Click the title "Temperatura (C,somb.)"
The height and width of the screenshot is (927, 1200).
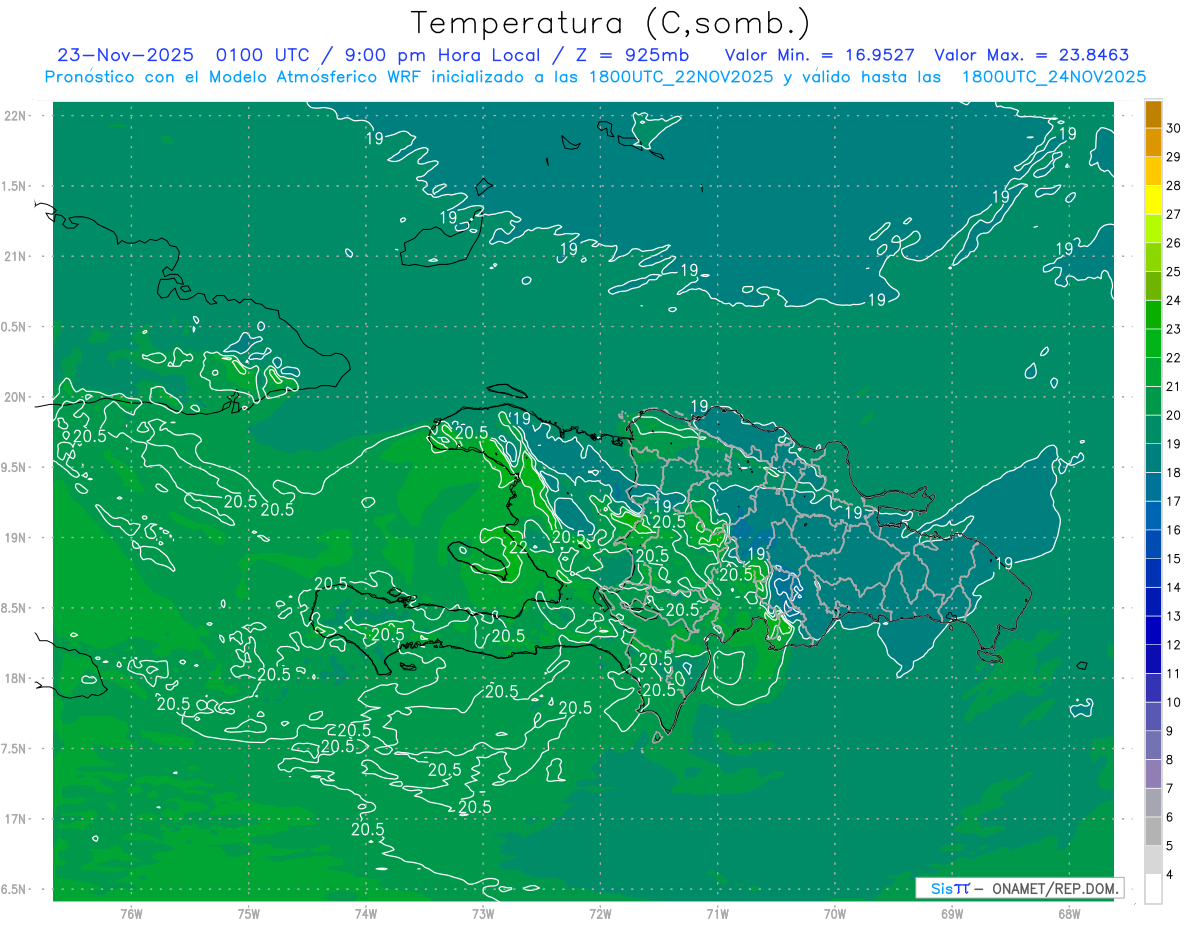(x=610, y=23)
